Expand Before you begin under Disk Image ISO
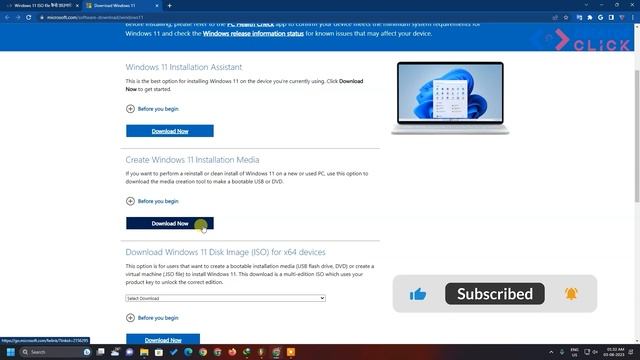Screen dimensions: 640x360 coord(152,318)
